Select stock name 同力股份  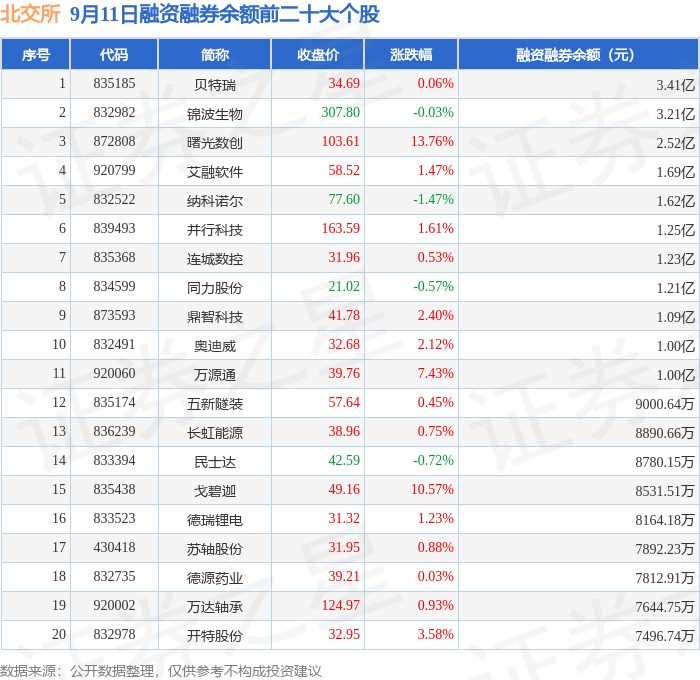point(215,288)
